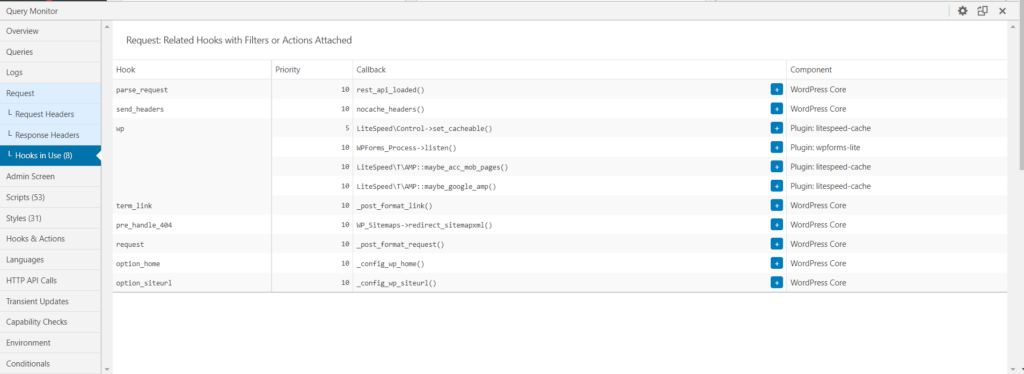Image resolution: width=1024 pixels, height=374 pixels.
Task: Toggle panel position using pop-out icon
Action: coord(982,10)
